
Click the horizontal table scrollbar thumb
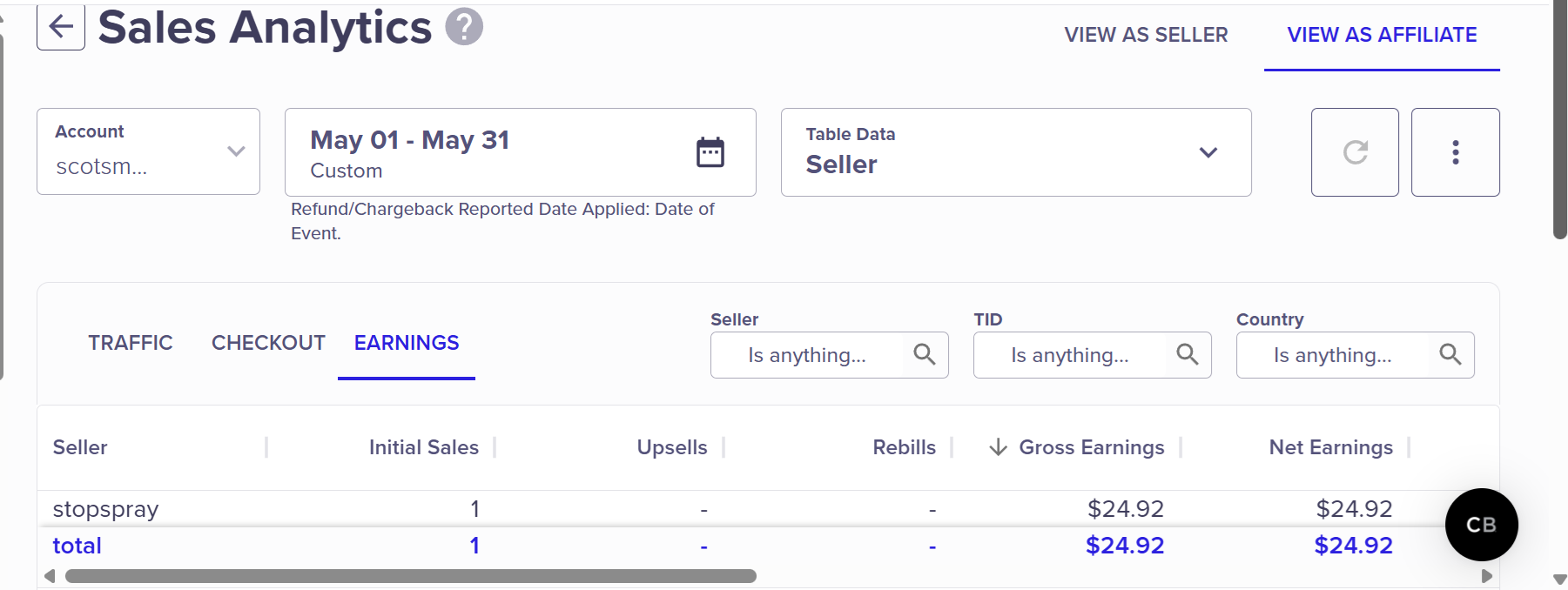click(411, 576)
